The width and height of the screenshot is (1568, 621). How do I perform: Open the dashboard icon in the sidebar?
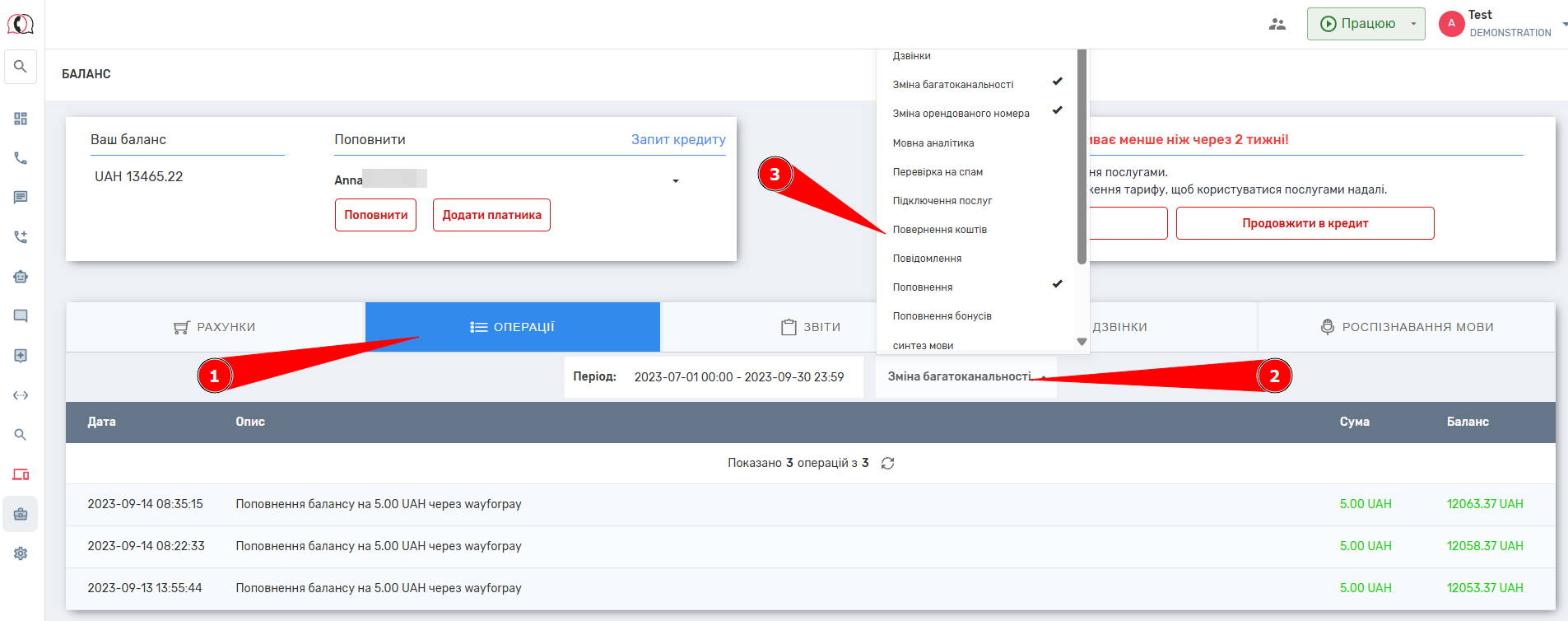click(21, 119)
